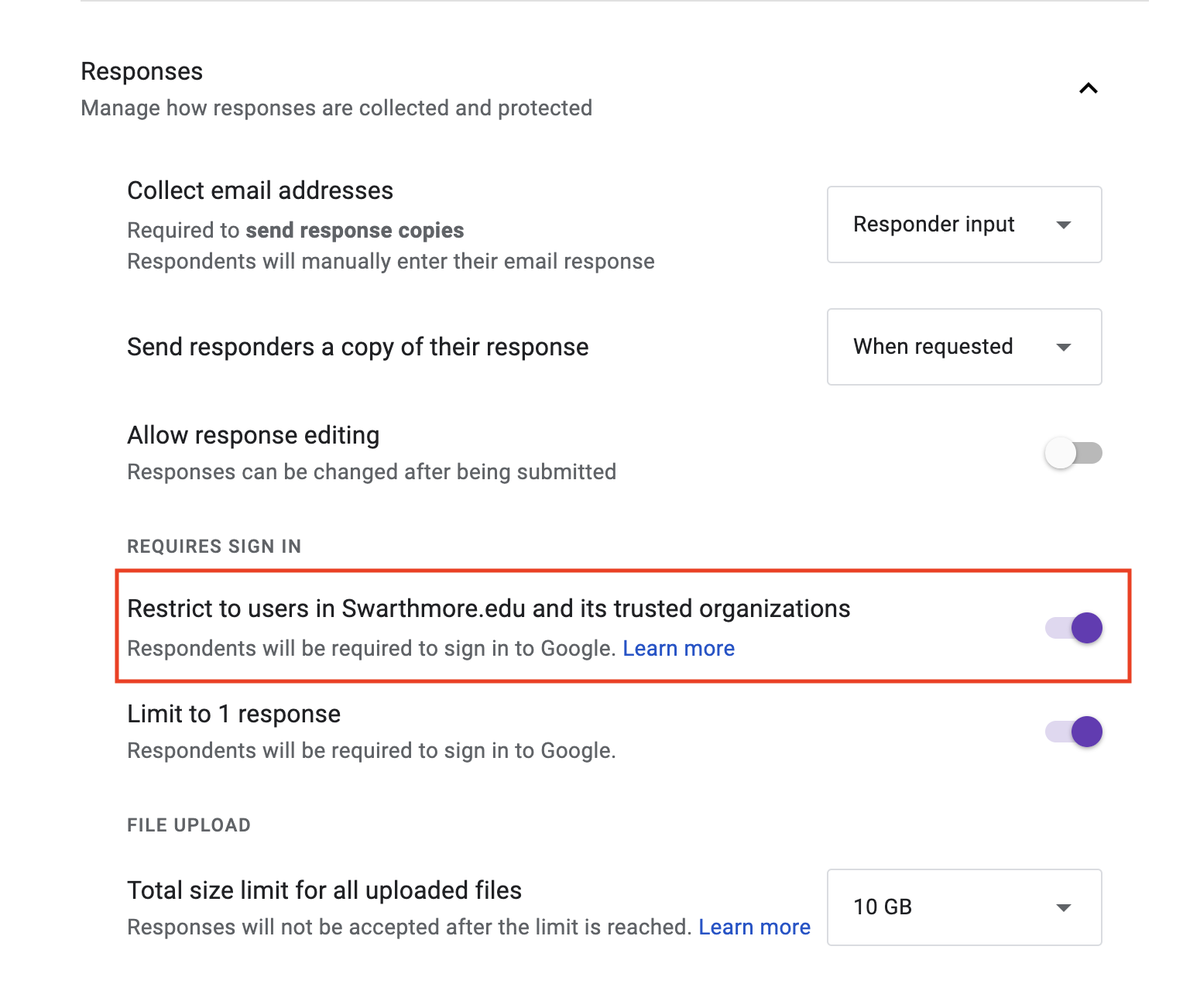Image resolution: width=1183 pixels, height=1008 pixels.
Task: Click 'Restrict to users in Swarthmore.edu' label
Action: click(x=489, y=609)
